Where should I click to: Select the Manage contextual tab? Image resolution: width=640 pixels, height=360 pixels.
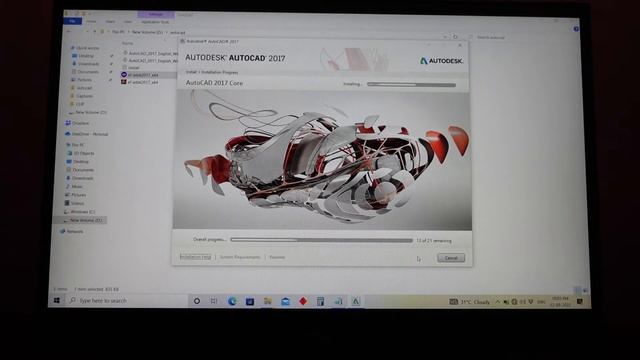pyautogui.click(x=156, y=15)
